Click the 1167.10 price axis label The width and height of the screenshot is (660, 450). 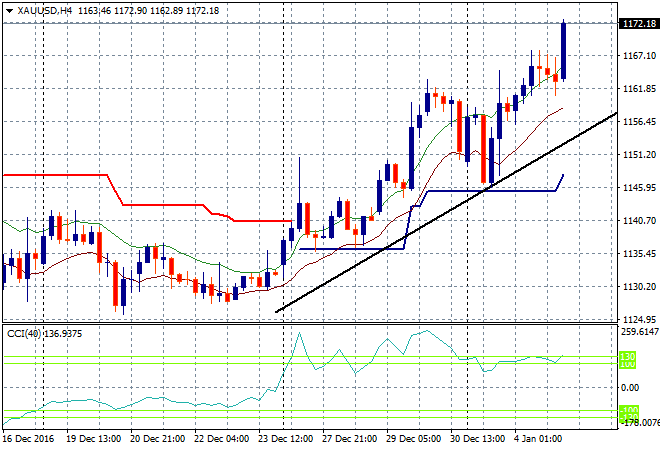[x=639, y=56]
